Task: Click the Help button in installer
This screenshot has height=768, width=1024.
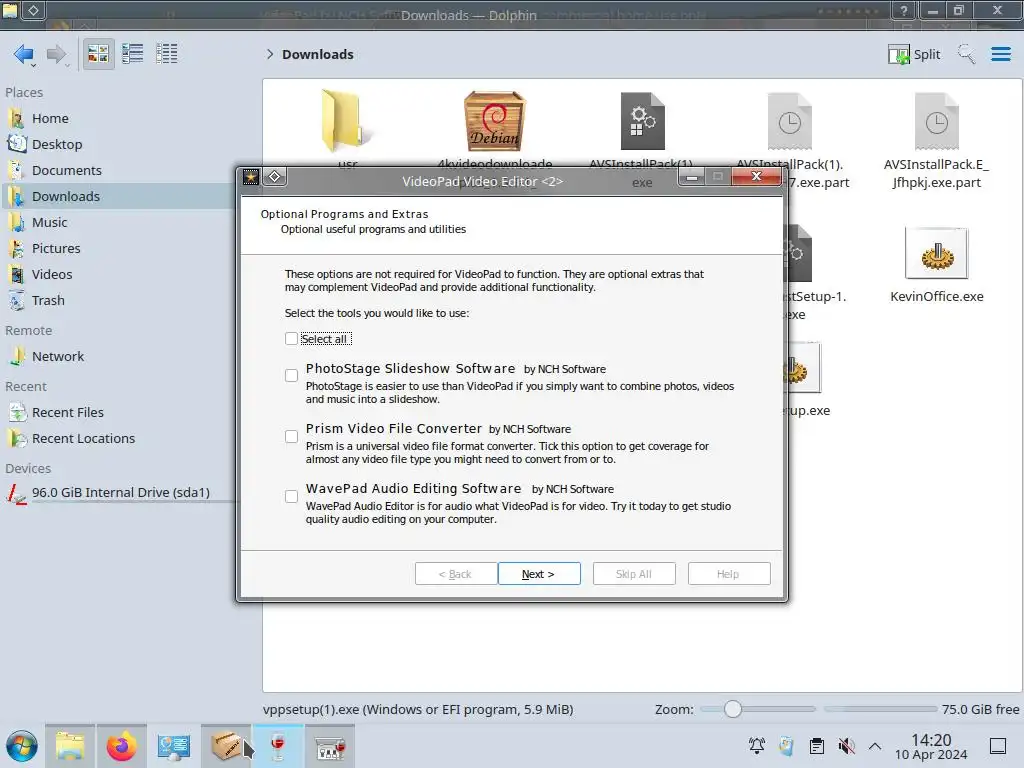Action: pos(729,573)
